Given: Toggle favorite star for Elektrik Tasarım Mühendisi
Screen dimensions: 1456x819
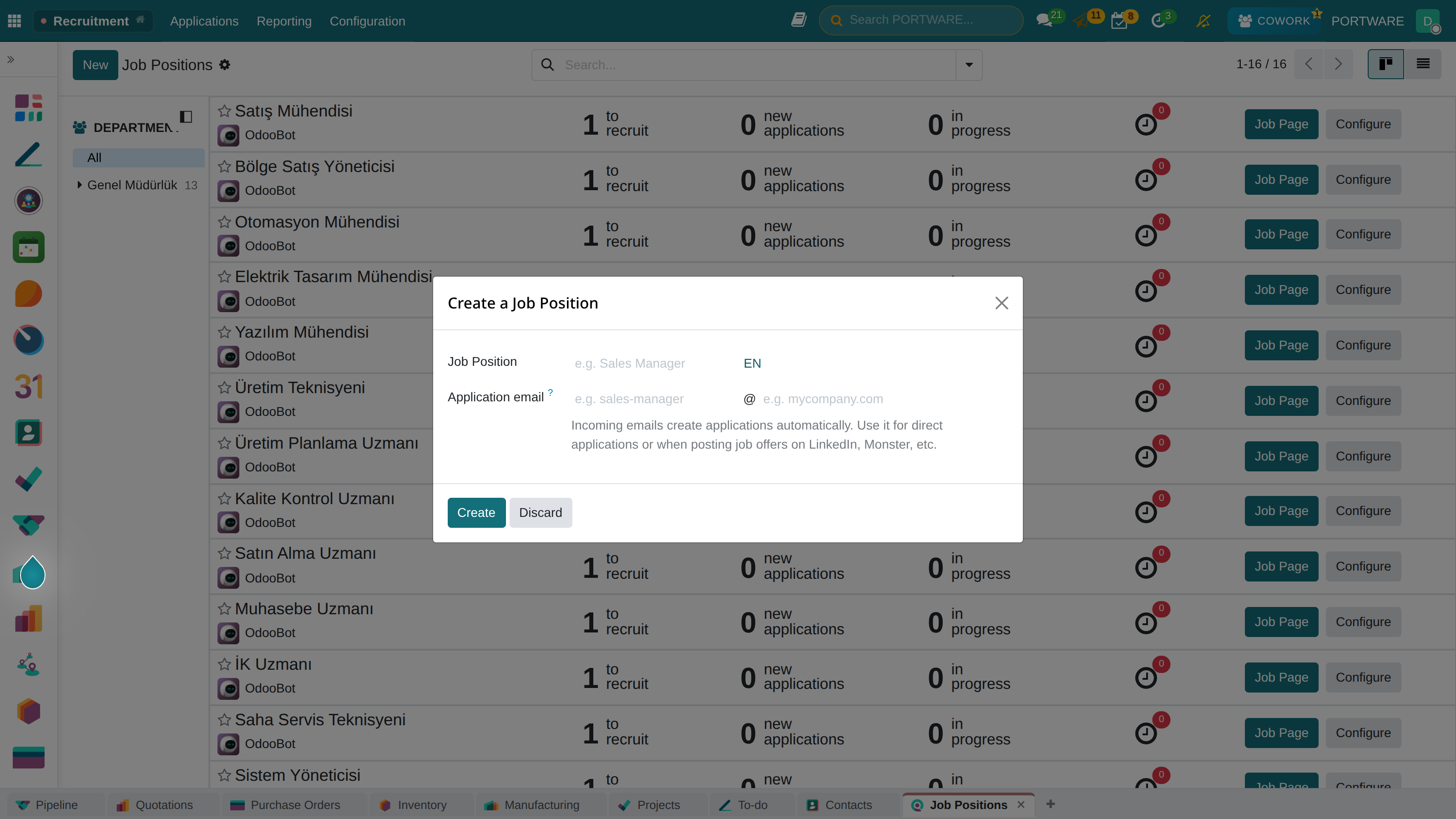Looking at the screenshot, I should click(x=224, y=276).
